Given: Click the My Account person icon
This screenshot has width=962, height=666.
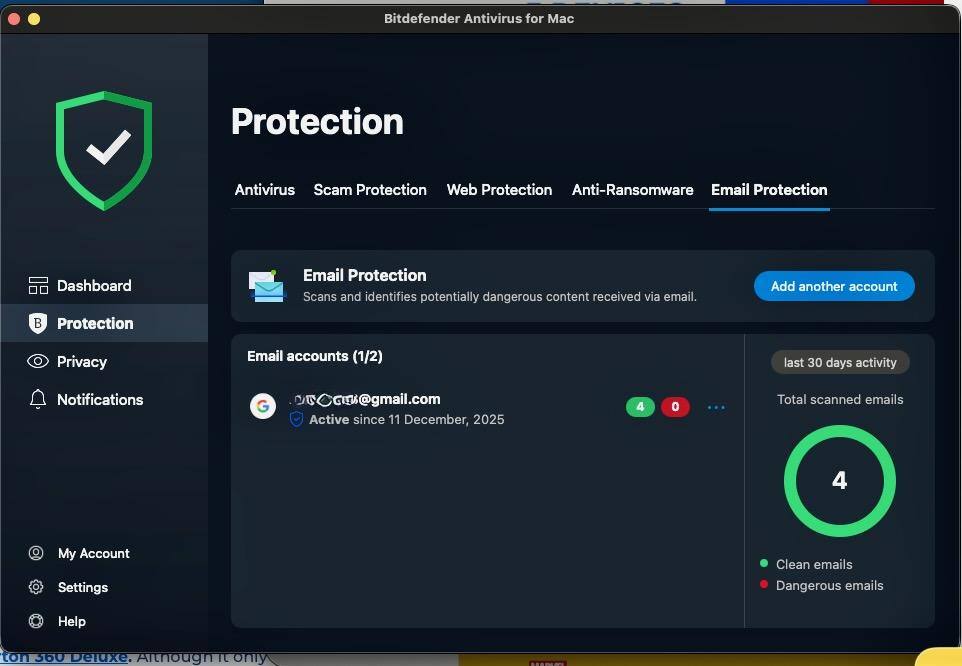Looking at the screenshot, I should (36, 553).
